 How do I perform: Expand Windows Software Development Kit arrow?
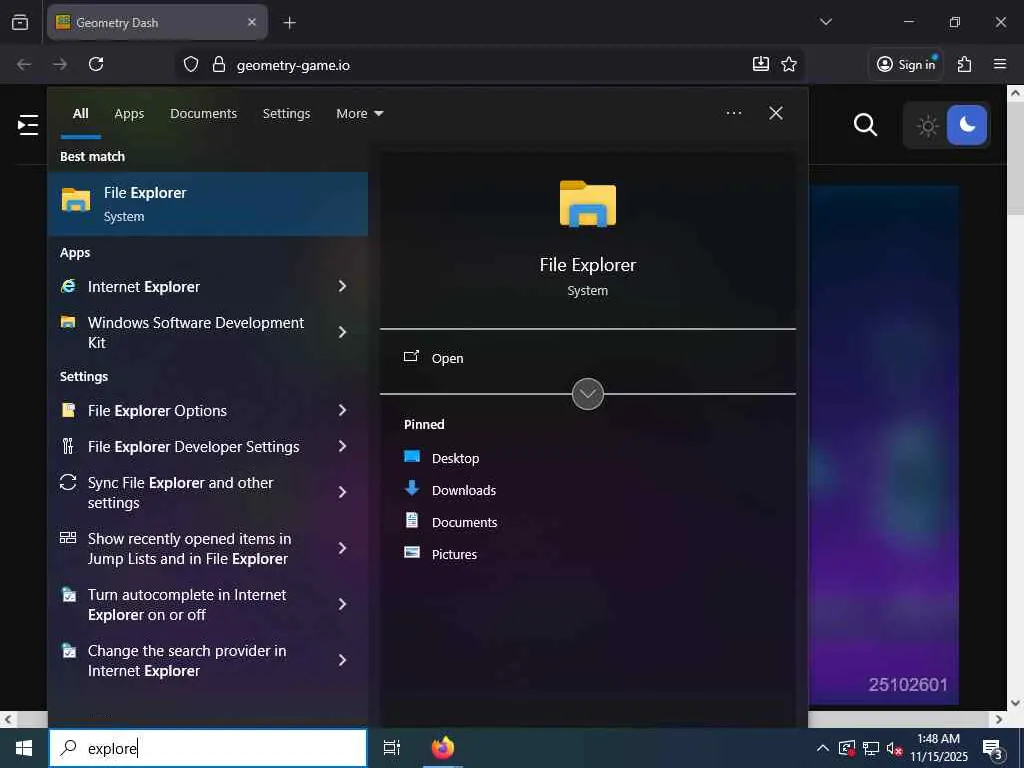pyautogui.click(x=342, y=332)
